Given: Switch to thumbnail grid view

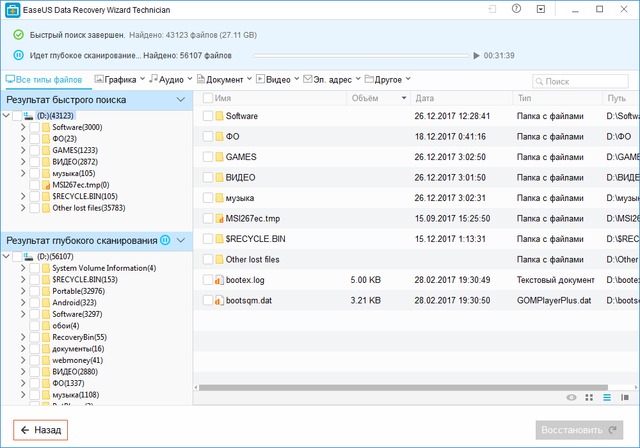Looking at the screenshot, I should [589, 398].
